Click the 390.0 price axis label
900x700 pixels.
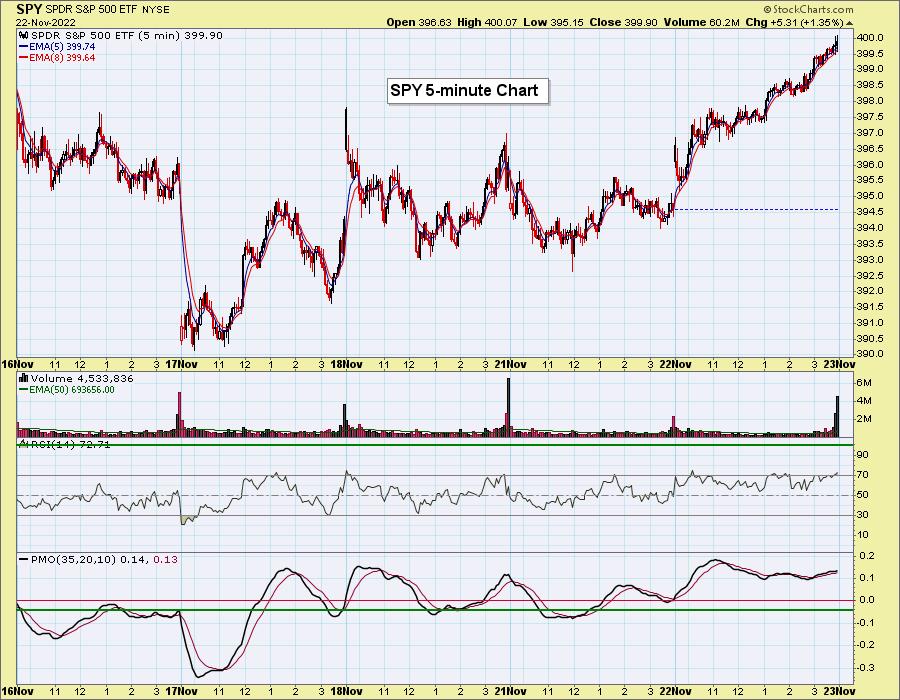click(870, 354)
